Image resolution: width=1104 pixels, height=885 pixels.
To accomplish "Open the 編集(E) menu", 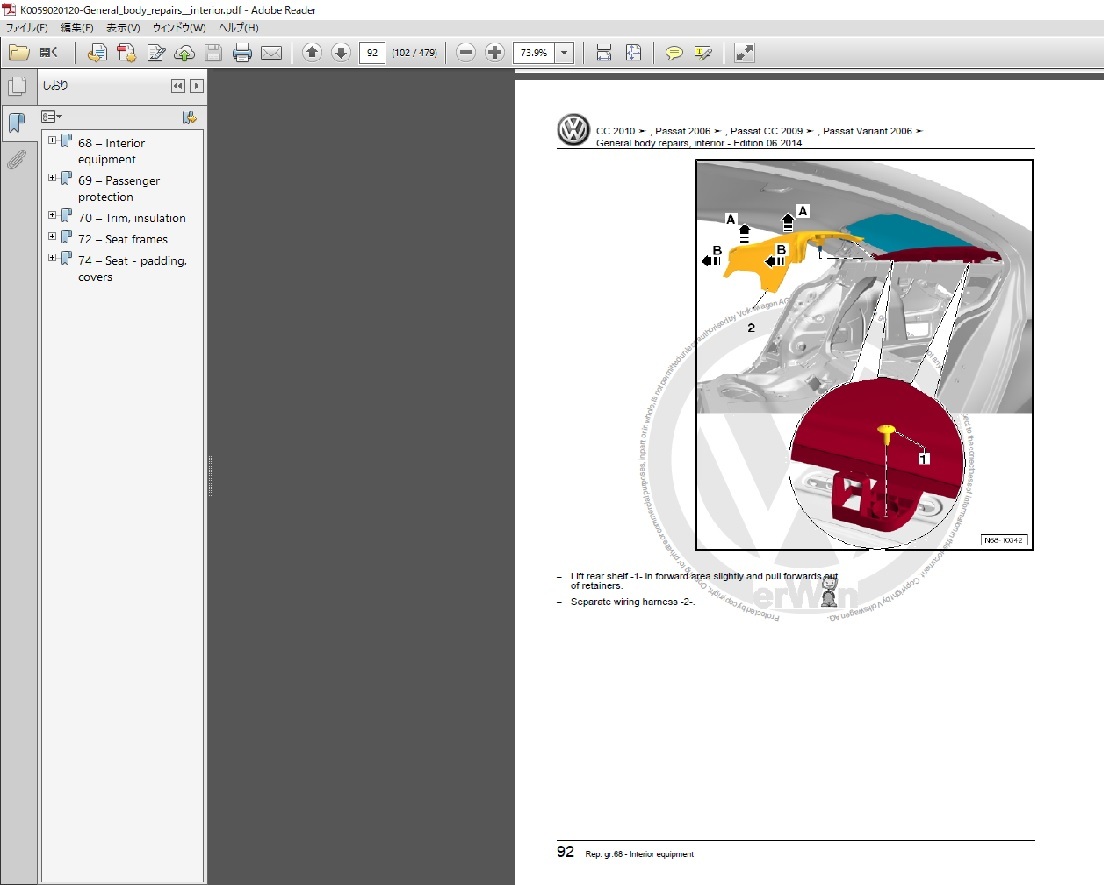I will coord(77,27).
